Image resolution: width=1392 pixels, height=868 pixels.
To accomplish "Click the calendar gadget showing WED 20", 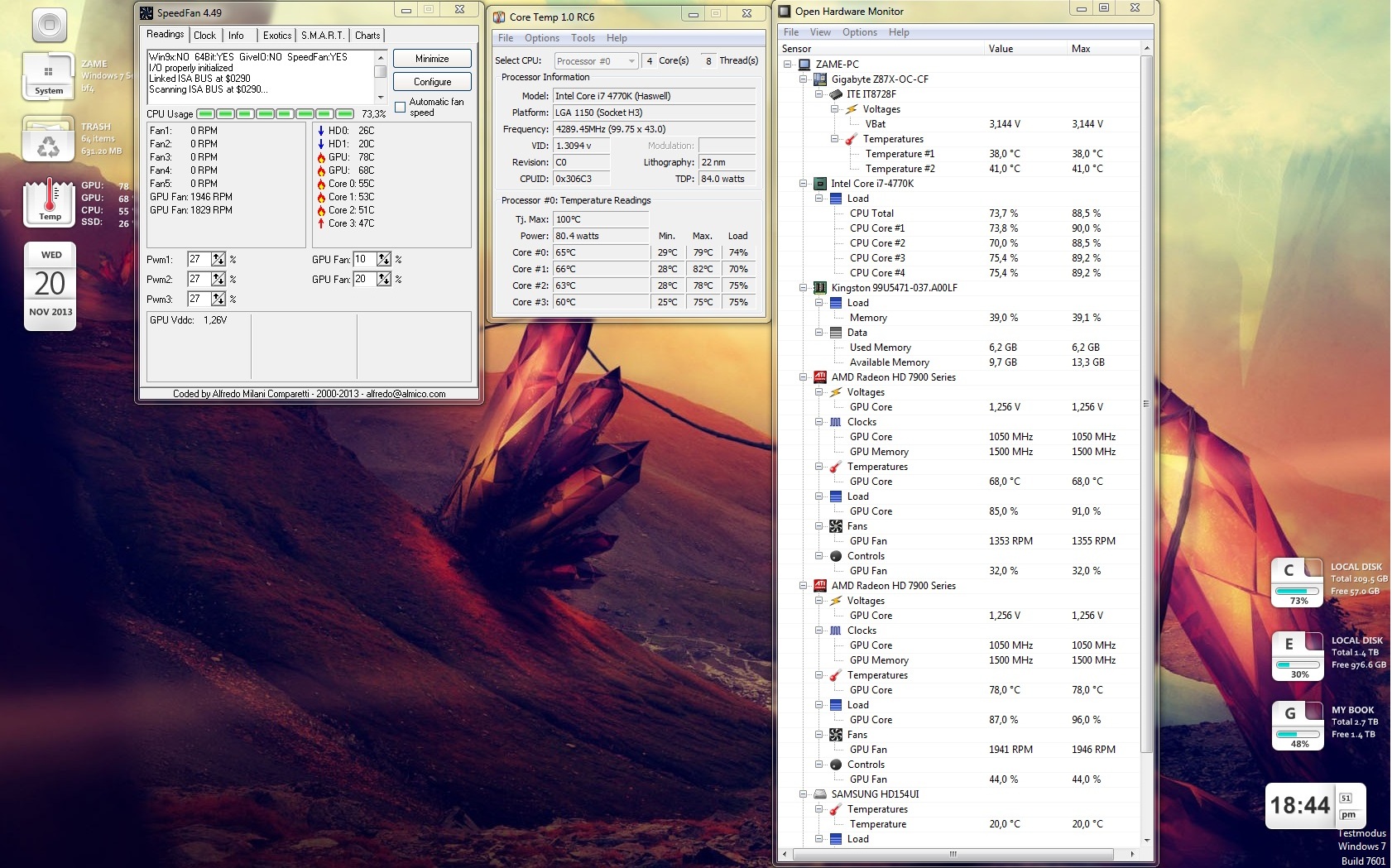I will tap(50, 285).
